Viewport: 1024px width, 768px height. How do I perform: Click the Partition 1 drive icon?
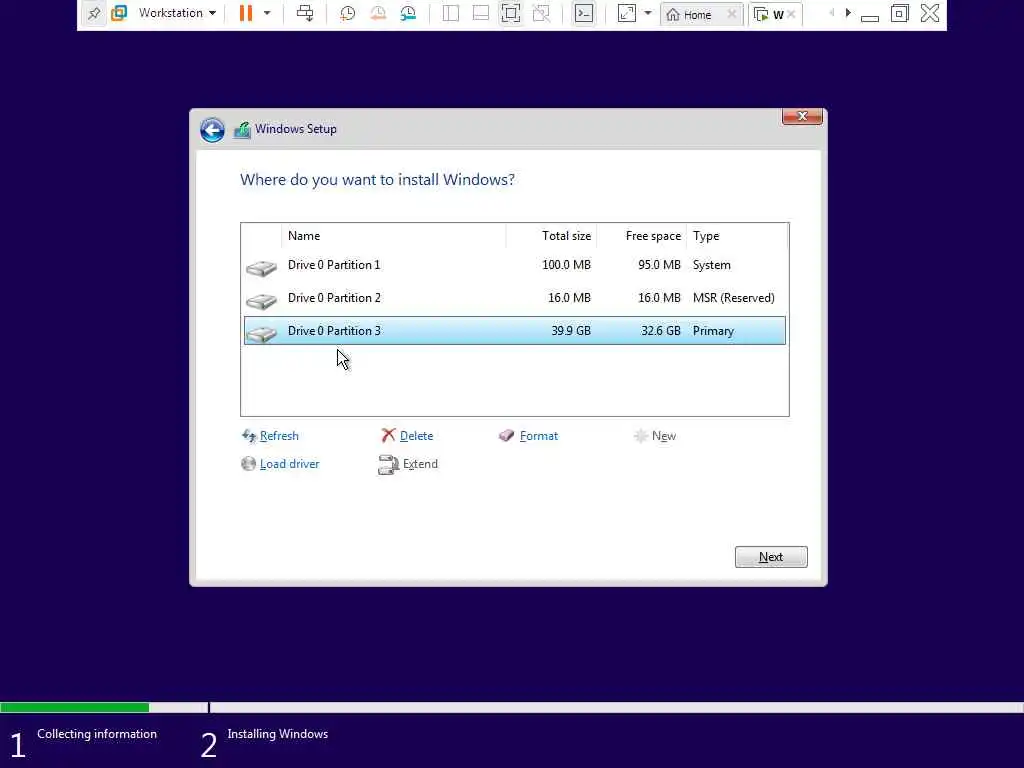[261, 268]
